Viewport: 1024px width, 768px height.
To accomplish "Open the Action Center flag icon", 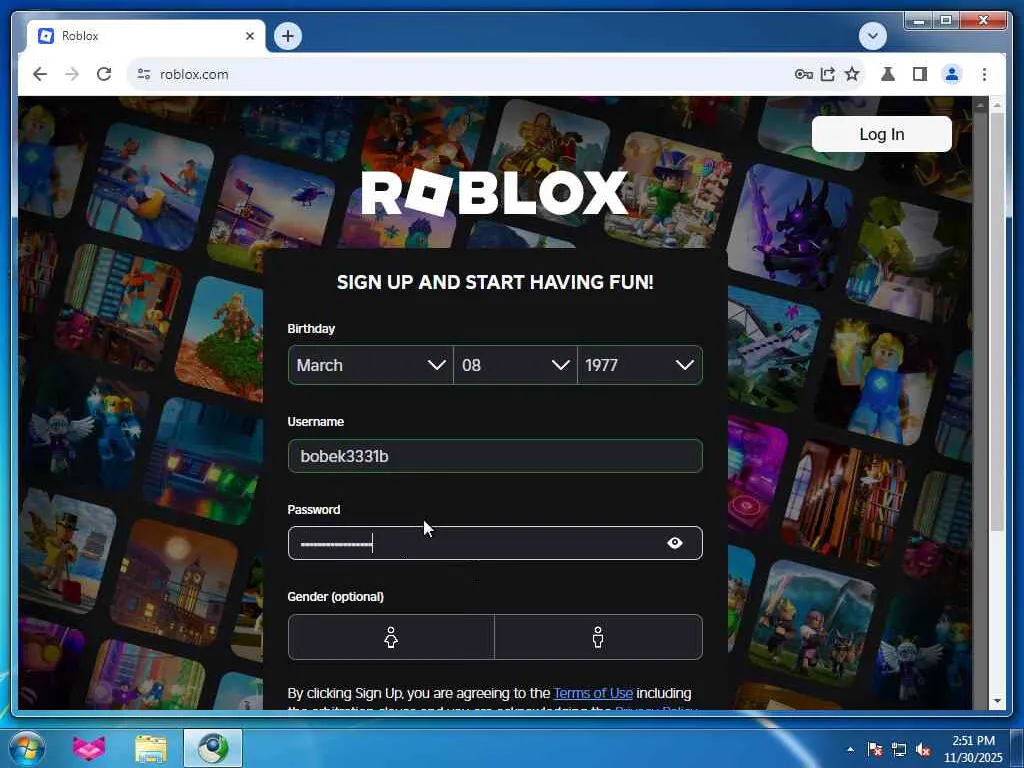I will pyautogui.click(x=874, y=749).
